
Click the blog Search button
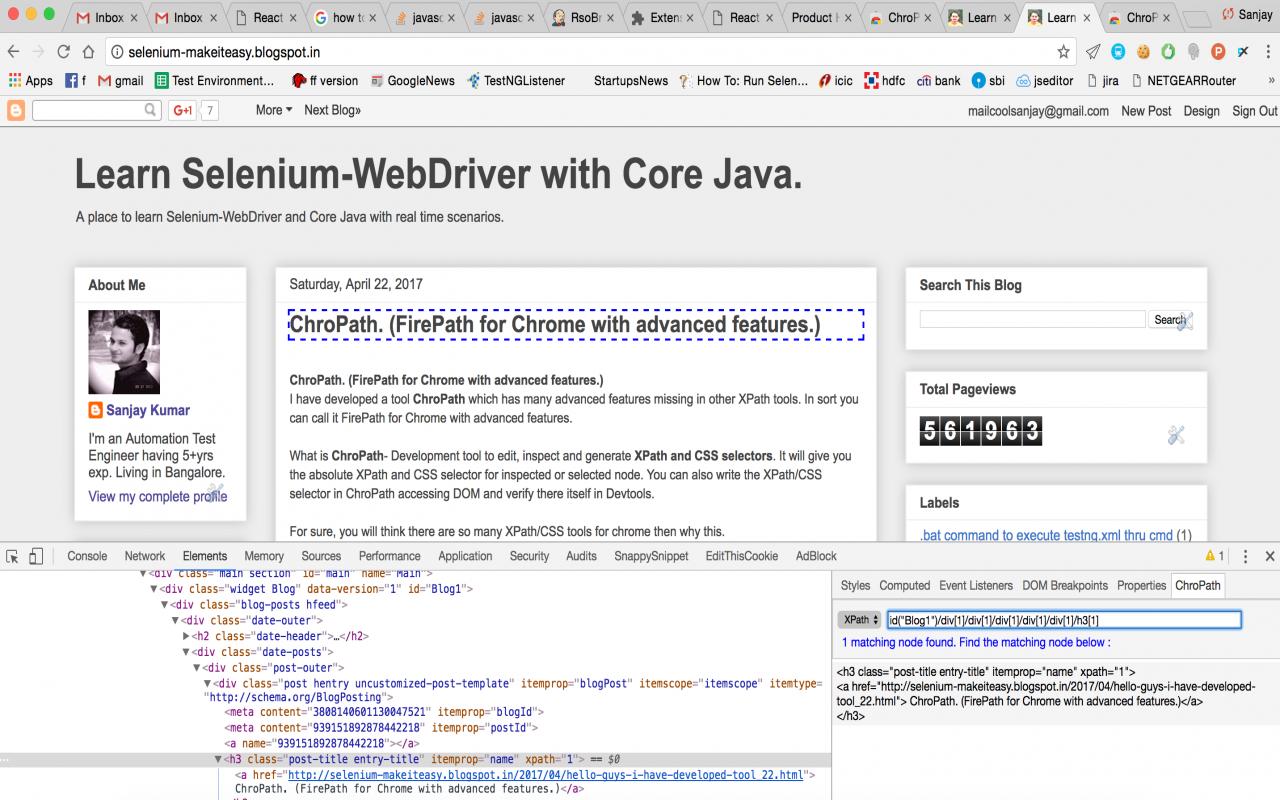click(x=1170, y=320)
